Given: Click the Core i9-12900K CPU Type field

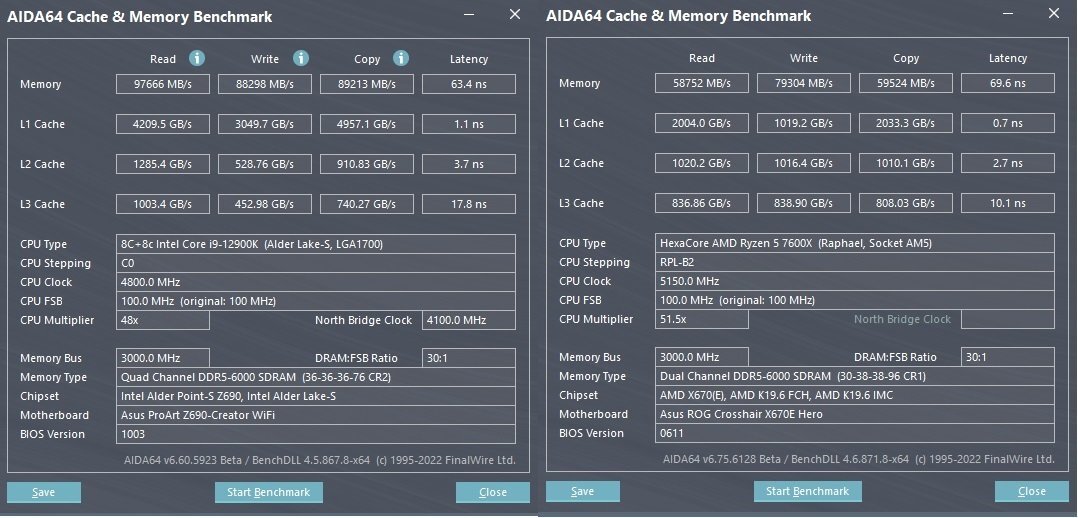Looking at the screenshot, I should 316,244.
